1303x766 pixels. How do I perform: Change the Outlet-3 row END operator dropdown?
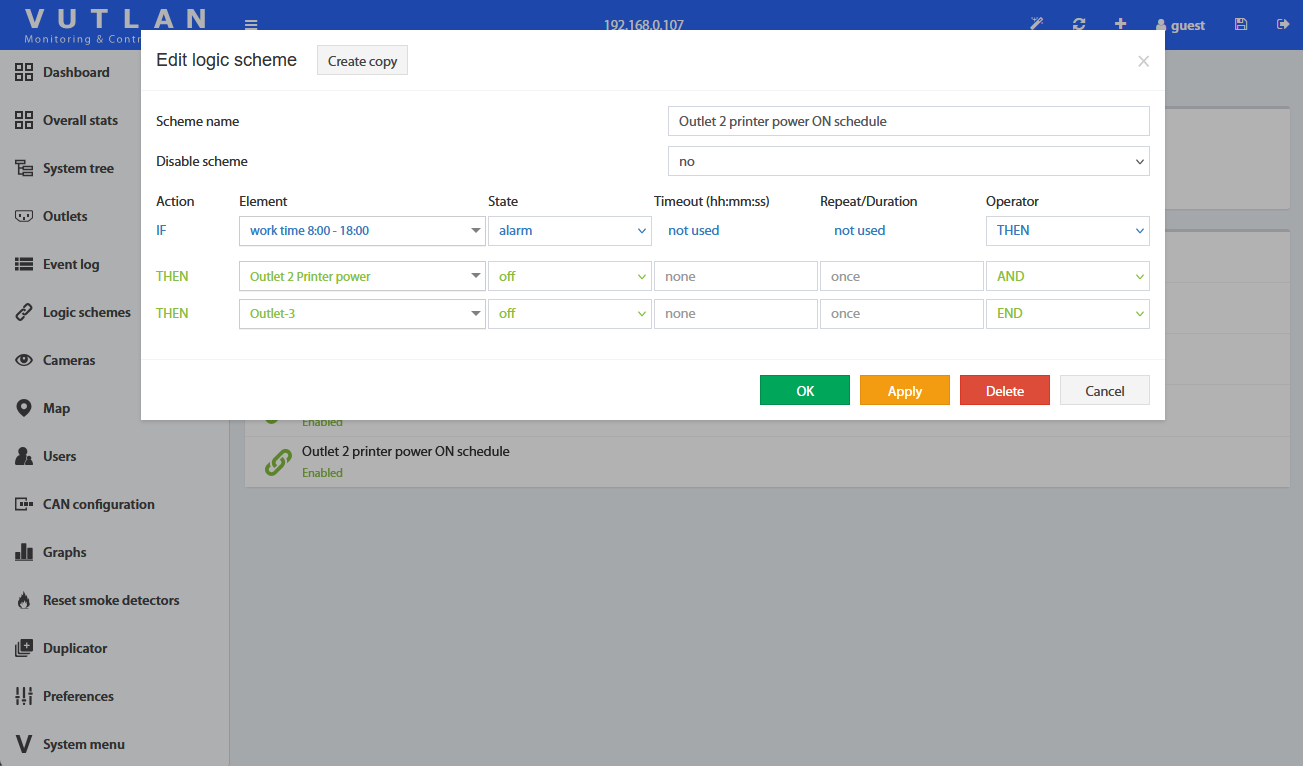click(x=1067, y=314)
